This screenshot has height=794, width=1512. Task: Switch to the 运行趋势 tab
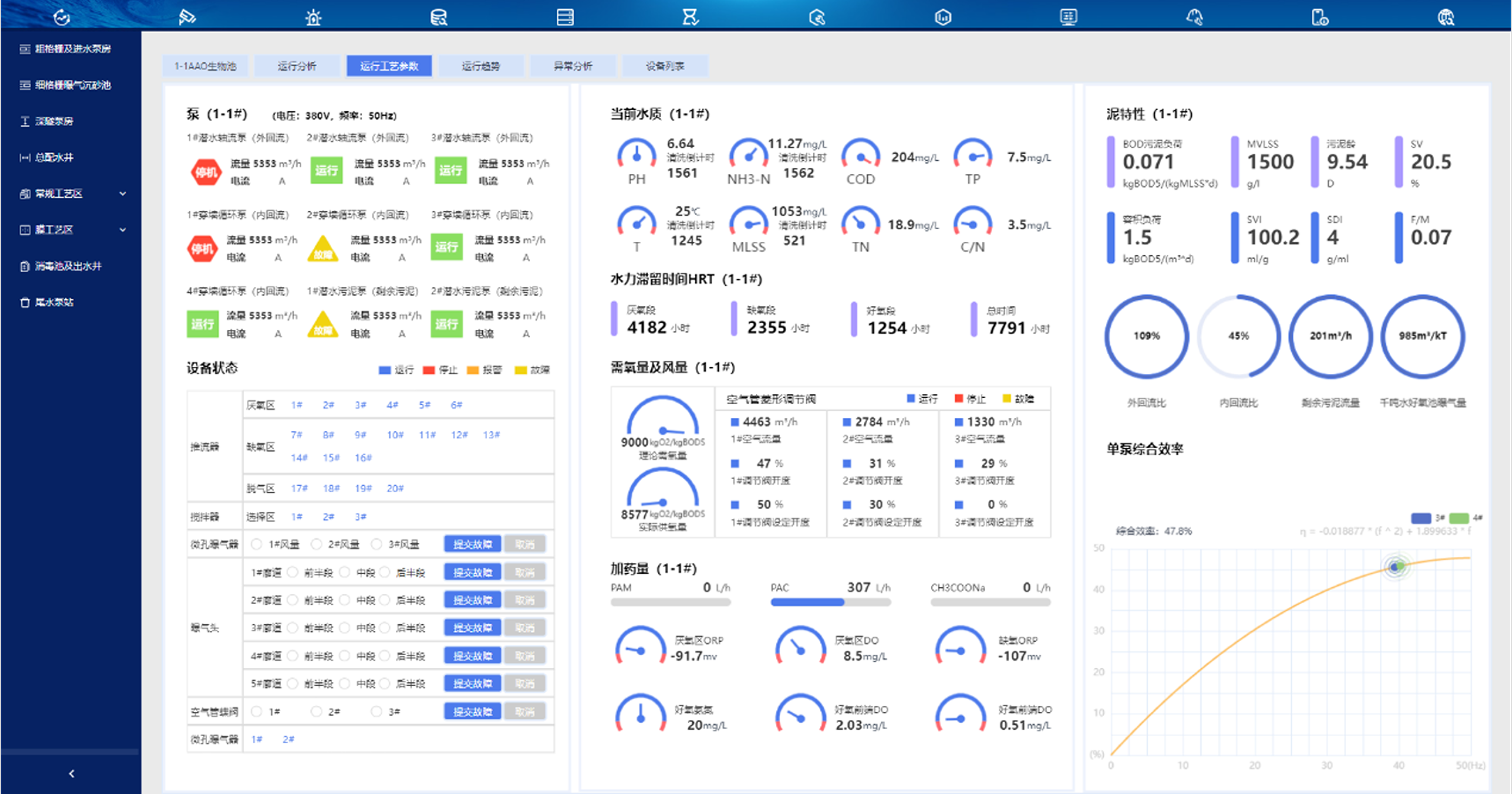481,66
